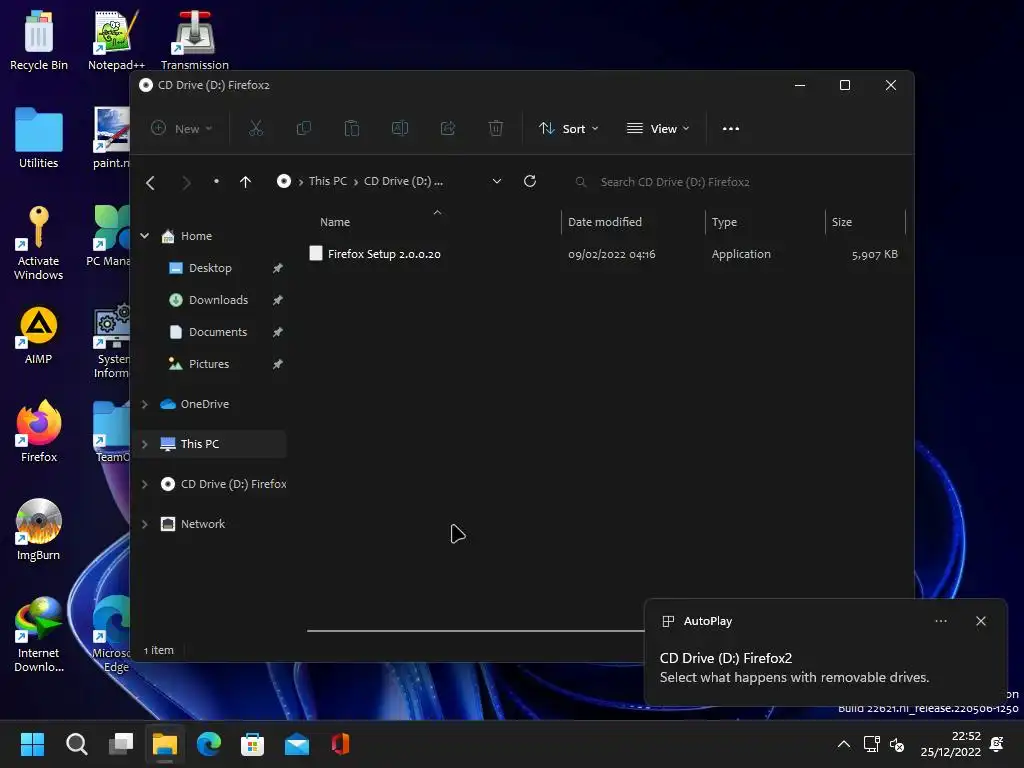Expand the This PC tree node
Image resolution: width=1024 pixels, height=768 pixels.
pos(144,444)
